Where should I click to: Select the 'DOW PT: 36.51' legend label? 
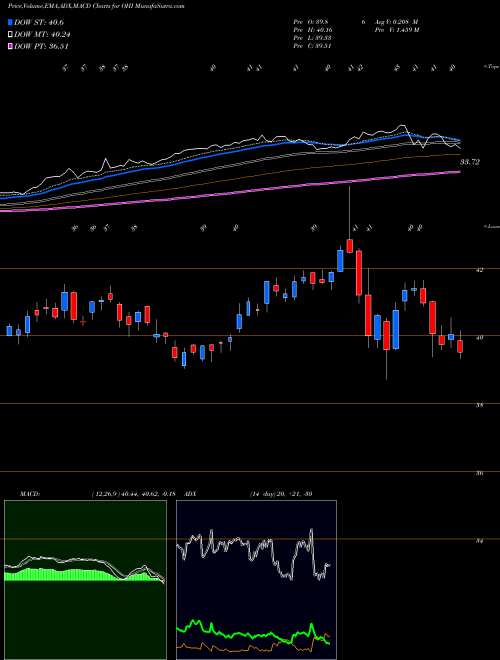tap(41, 46)
